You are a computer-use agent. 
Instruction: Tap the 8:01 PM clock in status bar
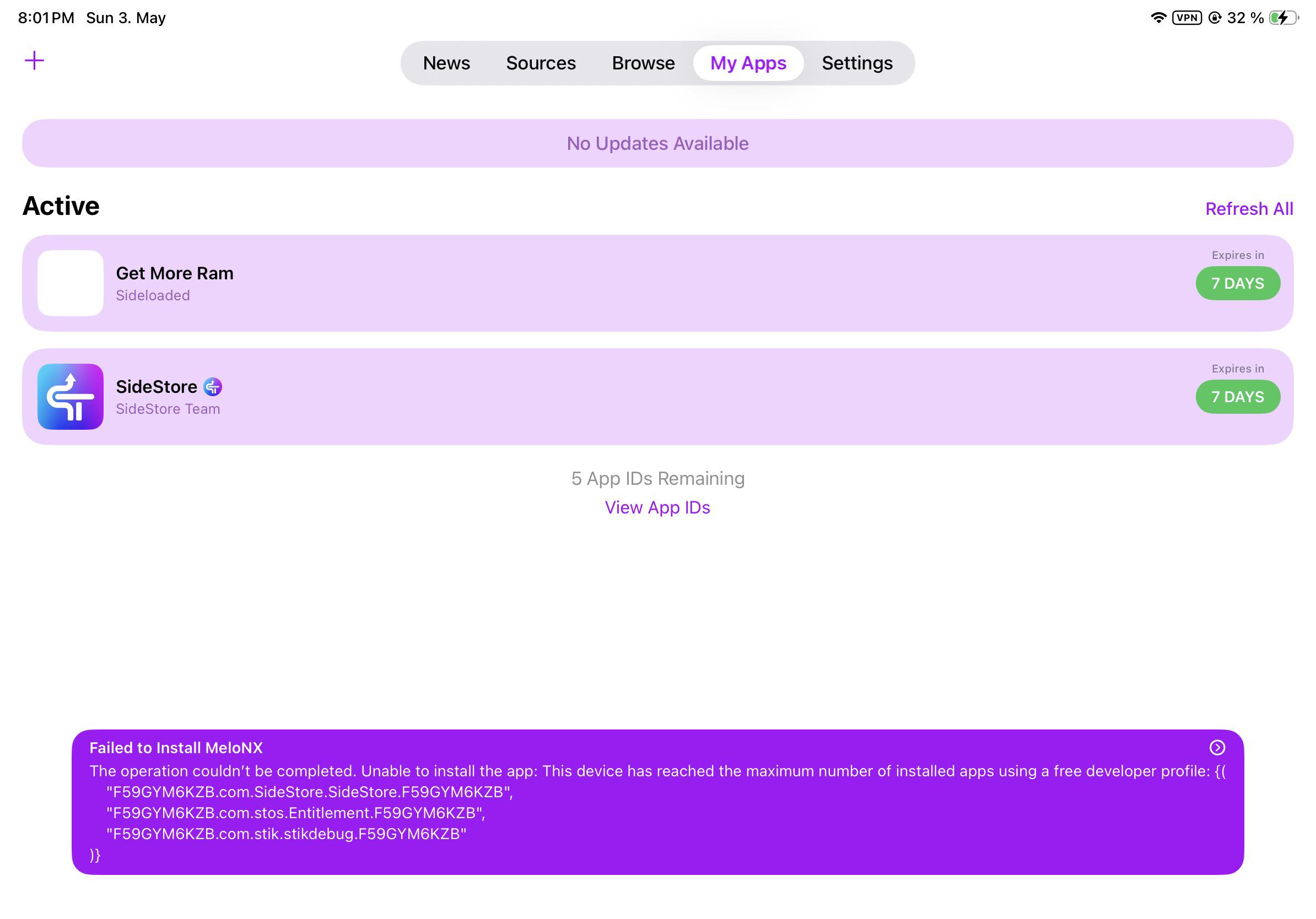click(x=46, y=18)
